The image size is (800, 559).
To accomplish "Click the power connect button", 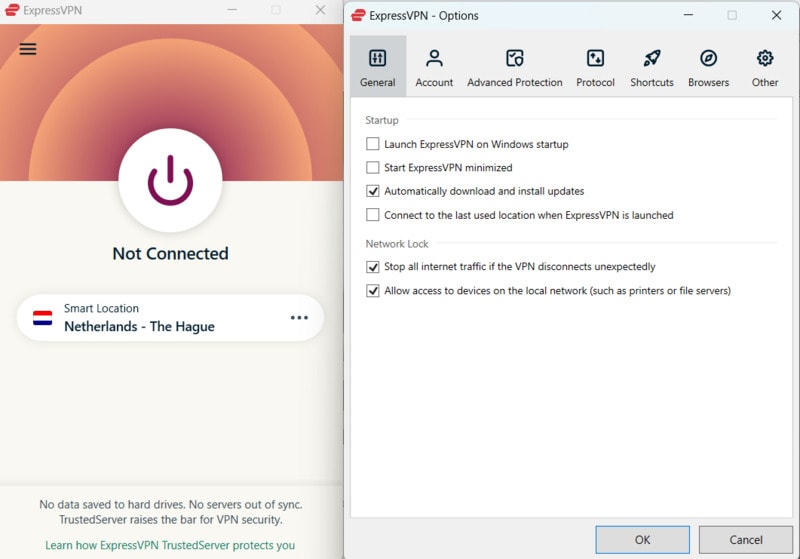I will 170,180.
